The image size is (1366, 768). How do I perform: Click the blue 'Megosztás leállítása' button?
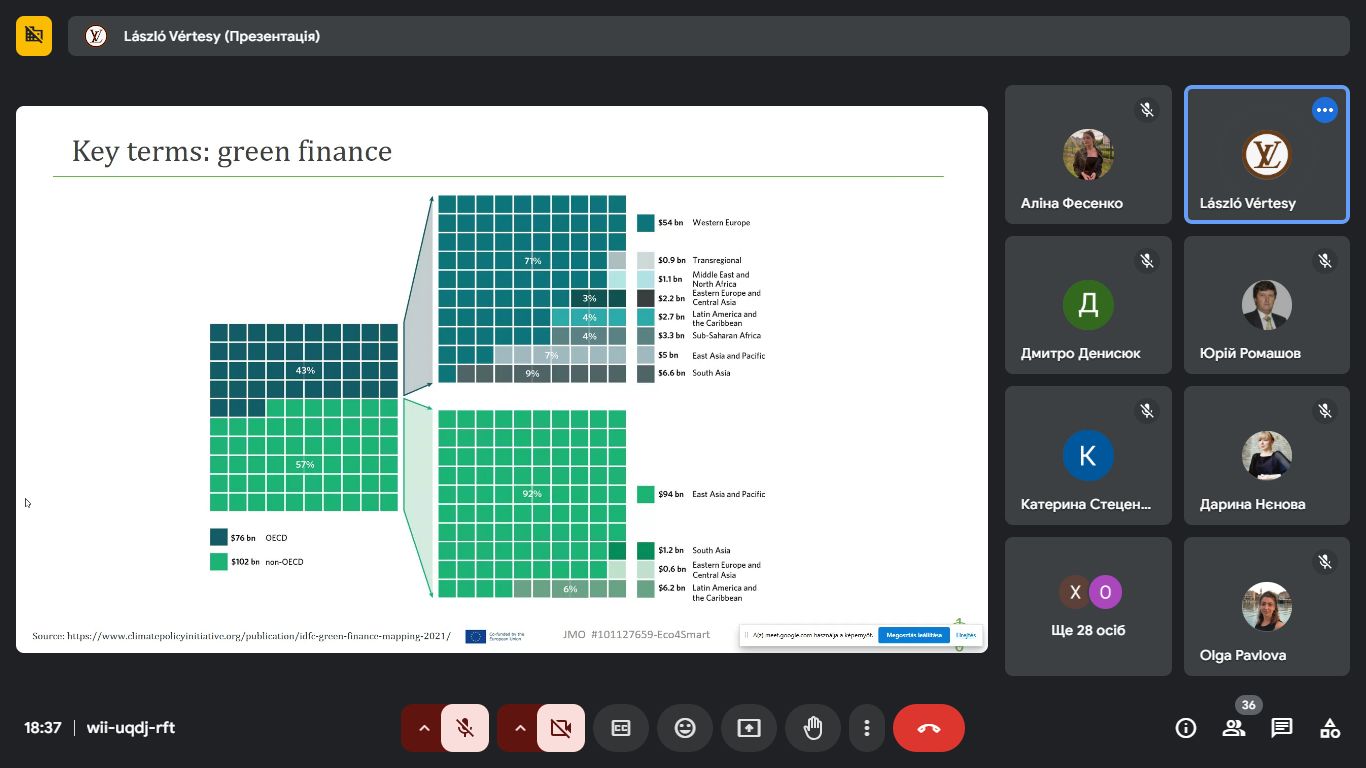pos(914,635)
